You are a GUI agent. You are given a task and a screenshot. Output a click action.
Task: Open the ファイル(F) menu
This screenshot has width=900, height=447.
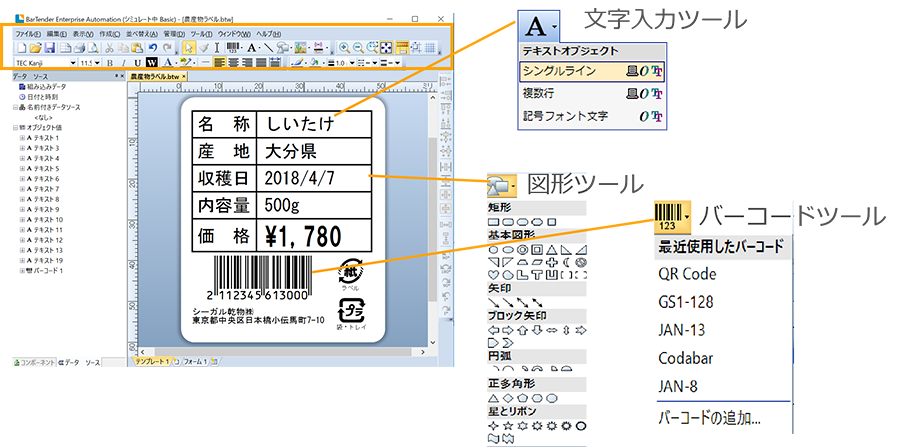29,34
